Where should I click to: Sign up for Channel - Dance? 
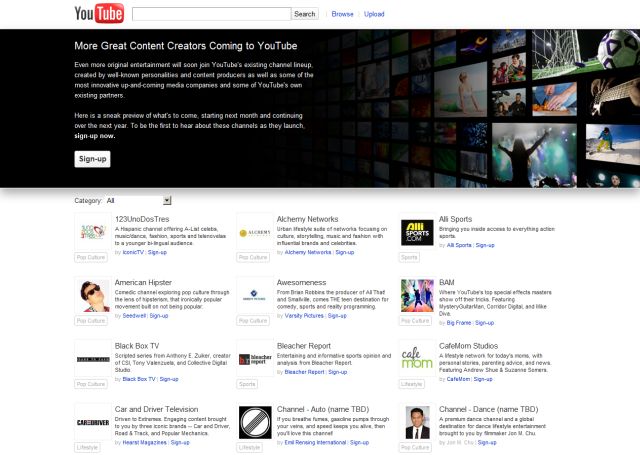coord(487,442)
